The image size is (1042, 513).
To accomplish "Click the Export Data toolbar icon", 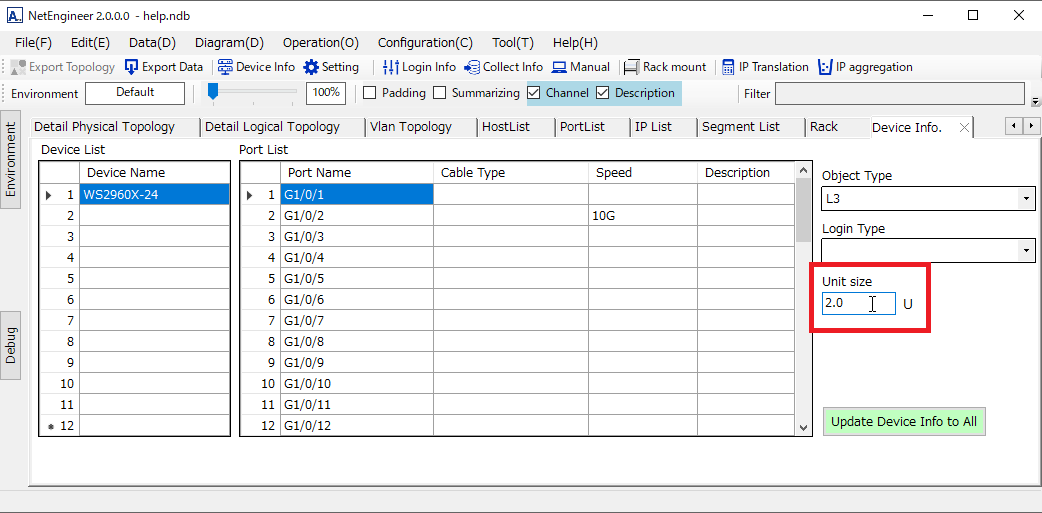I will pyautogui.click(x=132, y=67).
